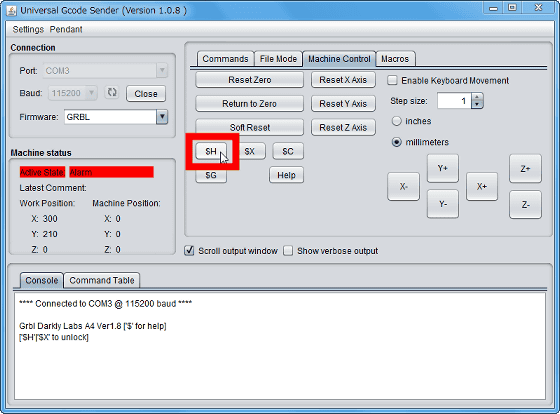
Task: Click Return to Zero button
Action: (x=250, y=104)
